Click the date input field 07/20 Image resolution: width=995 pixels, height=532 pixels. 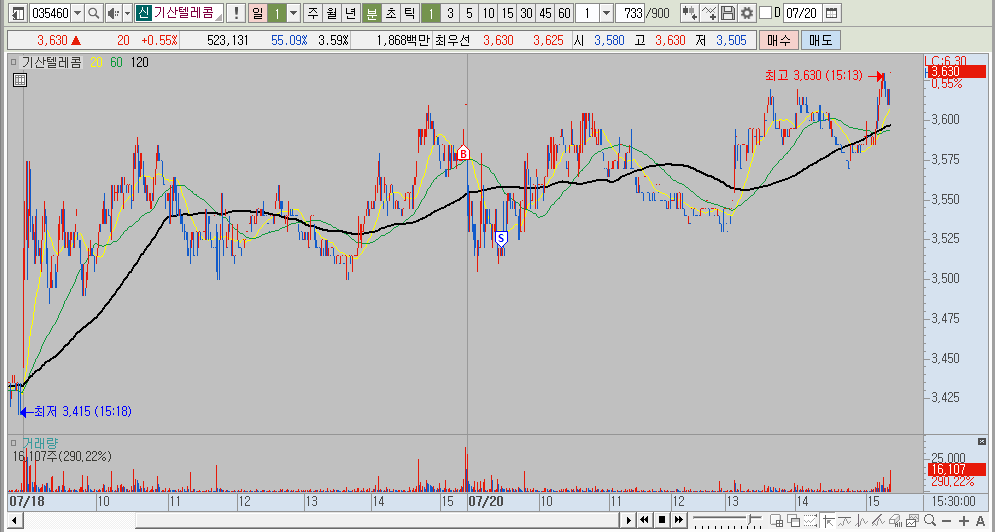click(802, 13)
